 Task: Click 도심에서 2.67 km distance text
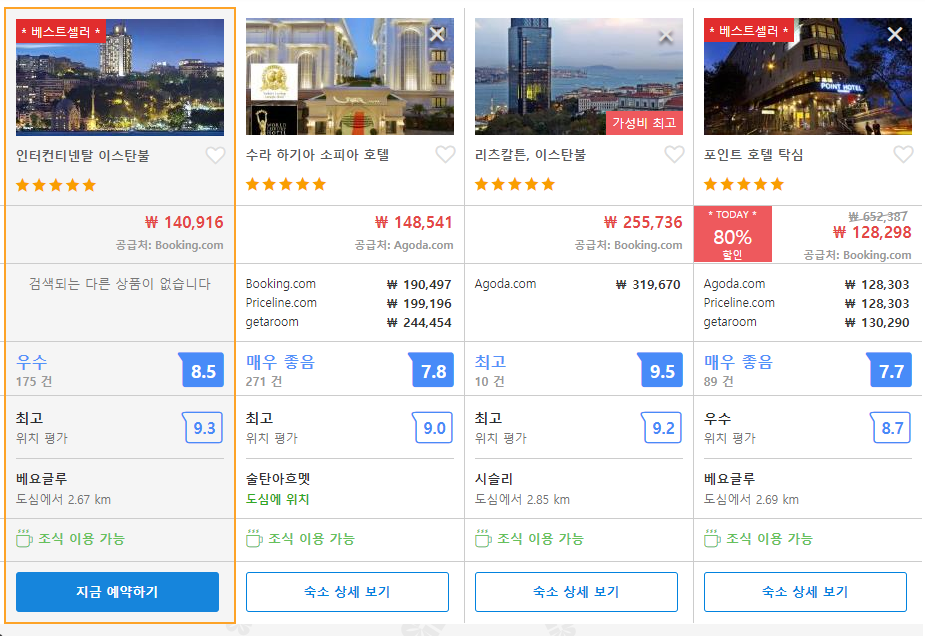[63, 499]
